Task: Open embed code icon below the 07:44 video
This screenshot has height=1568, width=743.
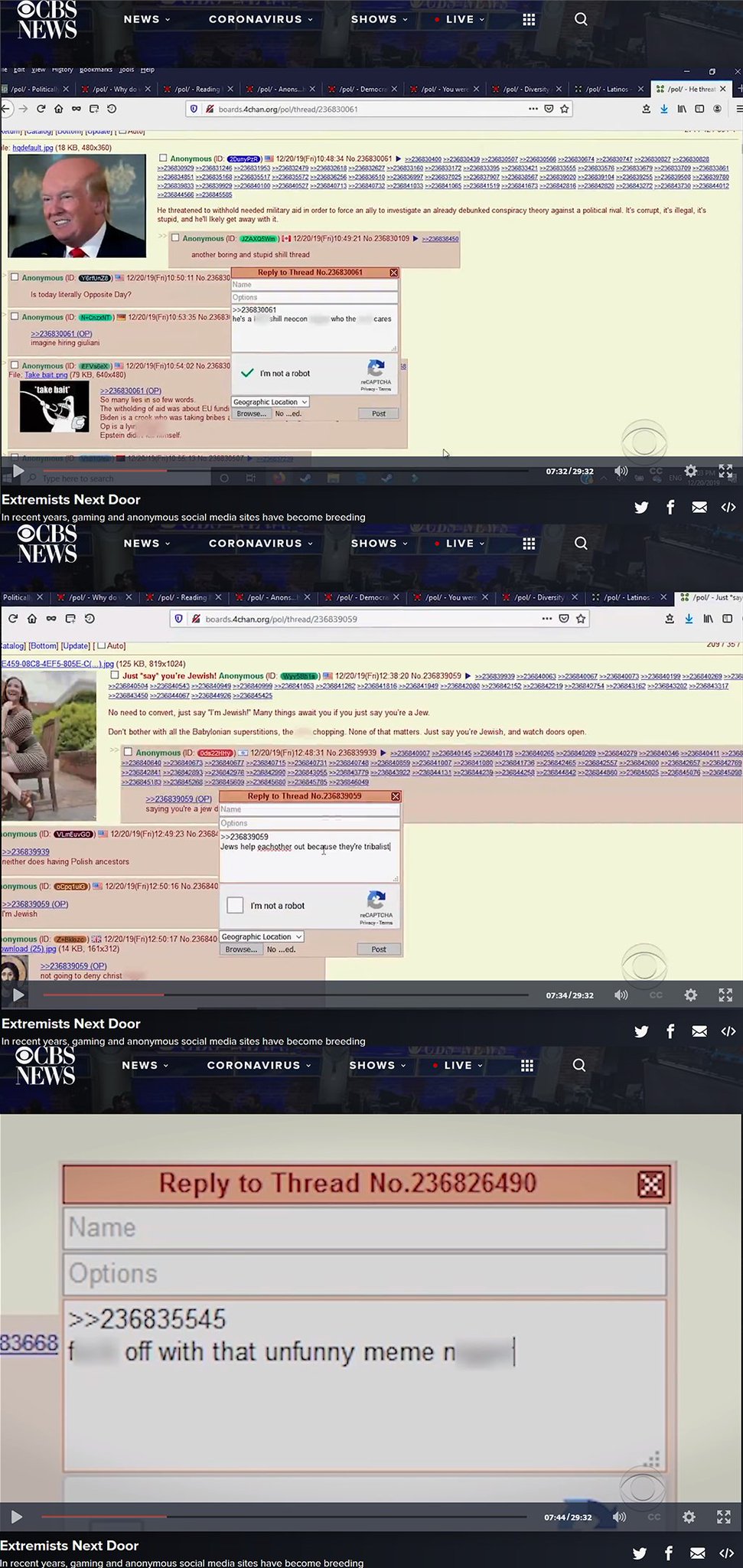Action: pos(727,1553)
